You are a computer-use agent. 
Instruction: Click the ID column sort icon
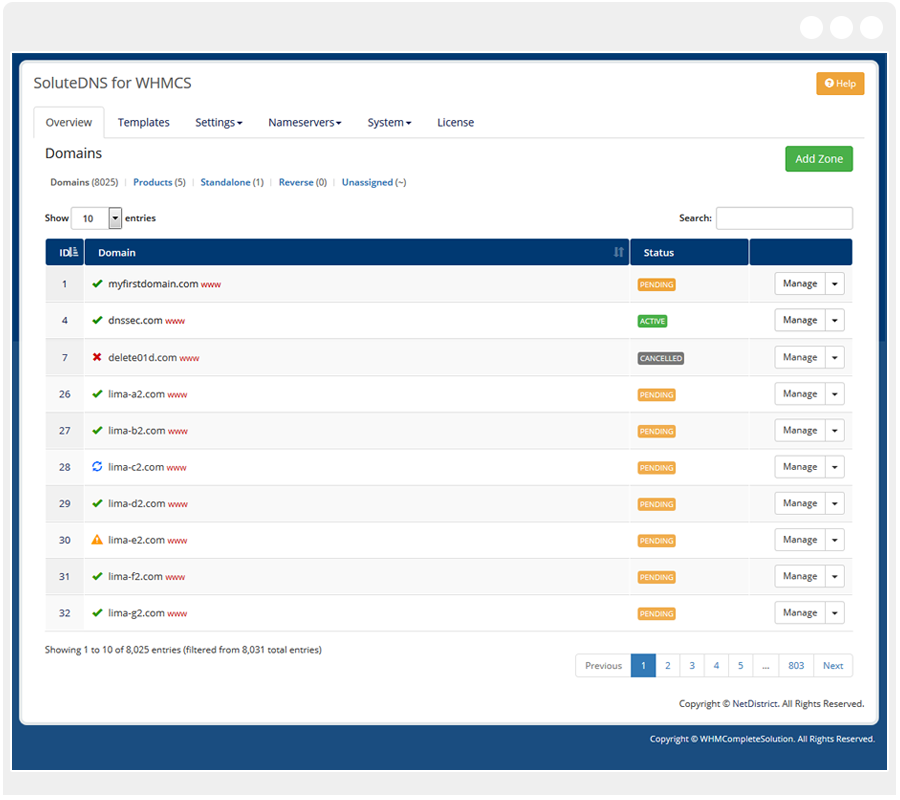[74, 253]
